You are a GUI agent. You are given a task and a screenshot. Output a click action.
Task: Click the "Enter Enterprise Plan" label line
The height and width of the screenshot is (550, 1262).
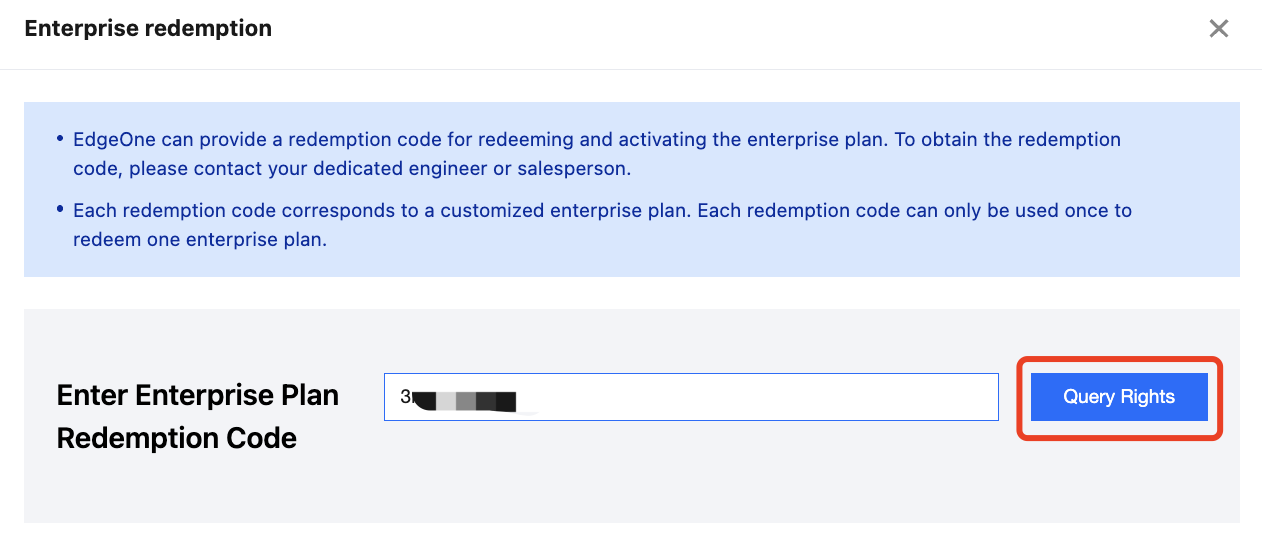197,395
